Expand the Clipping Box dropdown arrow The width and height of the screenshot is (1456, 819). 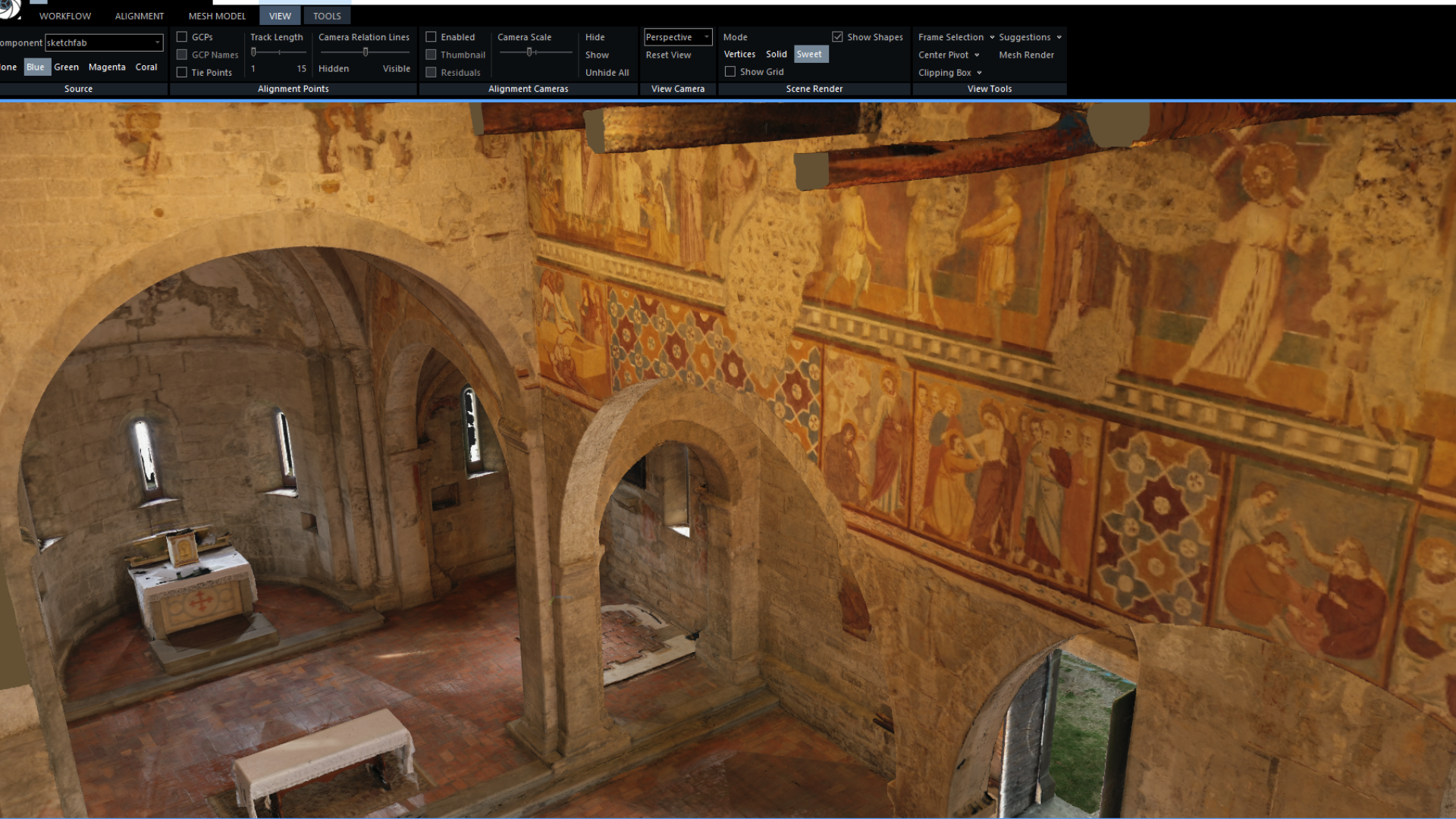979,73
